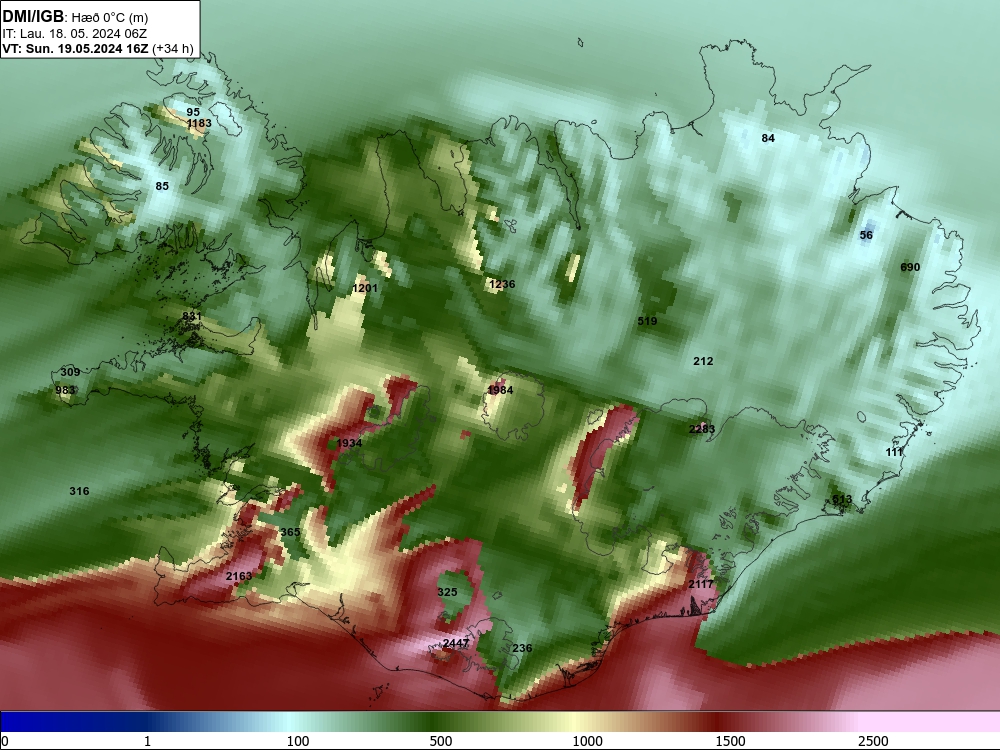Select the 1934 value on the red area
This screenshot has height=750, width=1000.
pyautogui.click(x=349, y=444)
